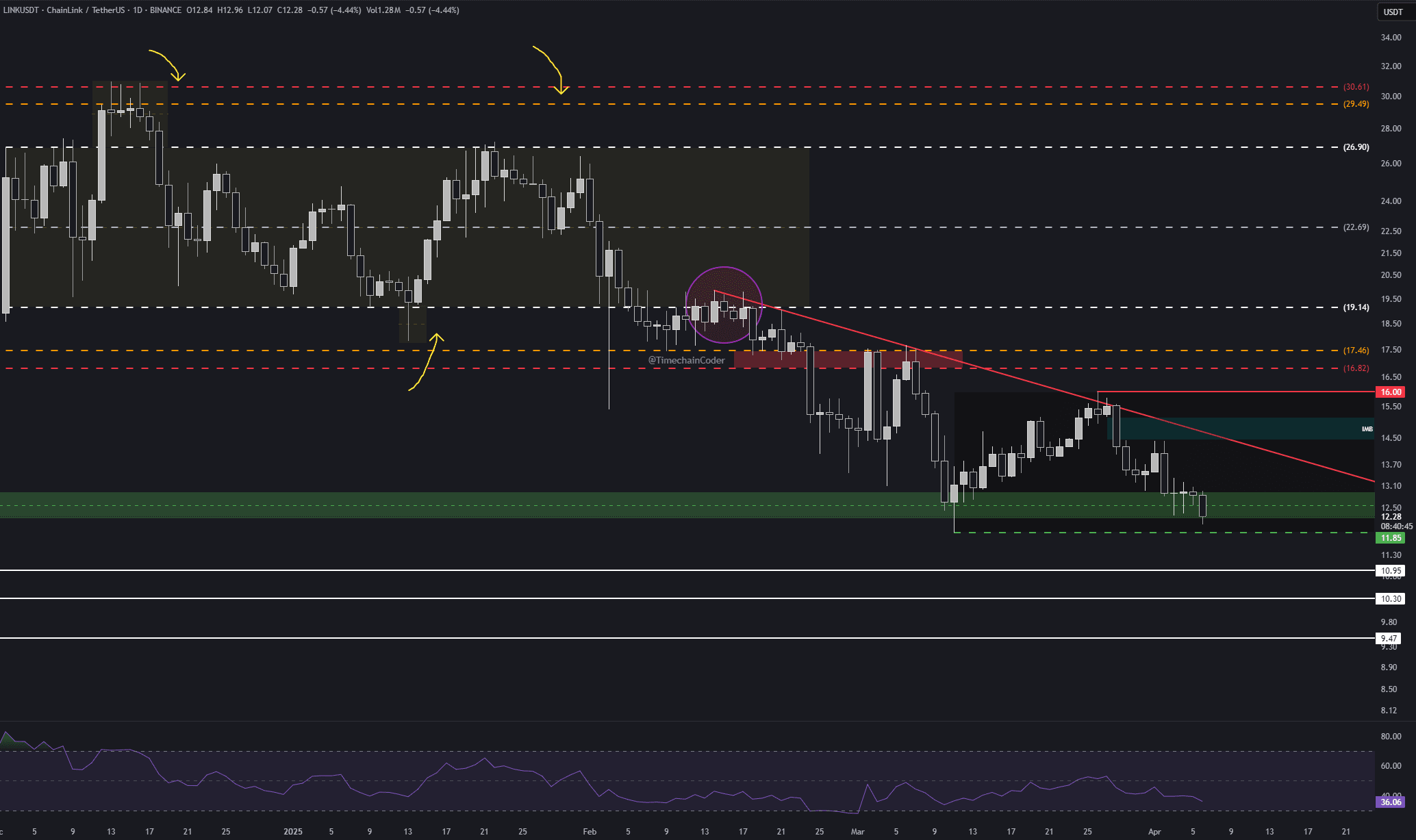The height and width of the screenshot is (840, 1416).
Task: Select the @TimechainCoder watermark text
Action: 686,361
